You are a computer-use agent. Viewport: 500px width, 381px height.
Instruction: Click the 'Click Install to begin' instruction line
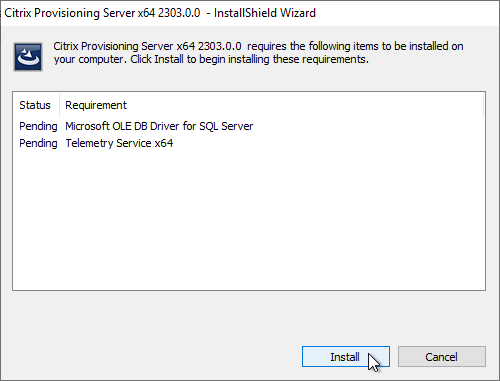click(249, 59)
